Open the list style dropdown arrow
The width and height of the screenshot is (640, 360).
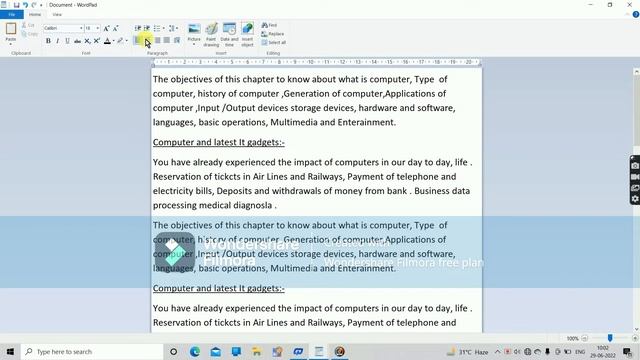pos(164,28)
